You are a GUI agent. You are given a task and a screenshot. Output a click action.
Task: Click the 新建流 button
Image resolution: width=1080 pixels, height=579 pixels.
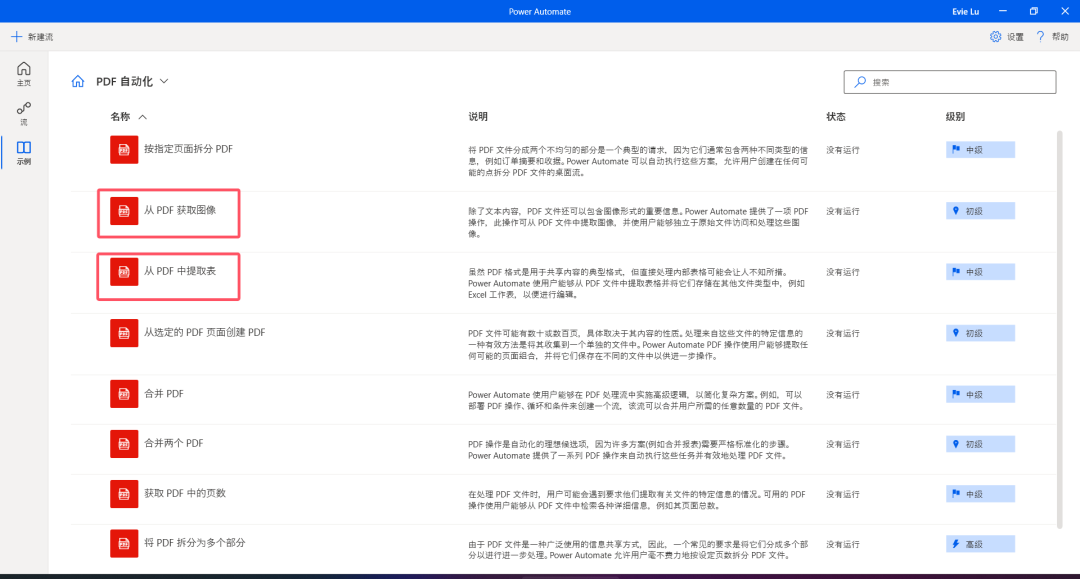coord(32,37)
